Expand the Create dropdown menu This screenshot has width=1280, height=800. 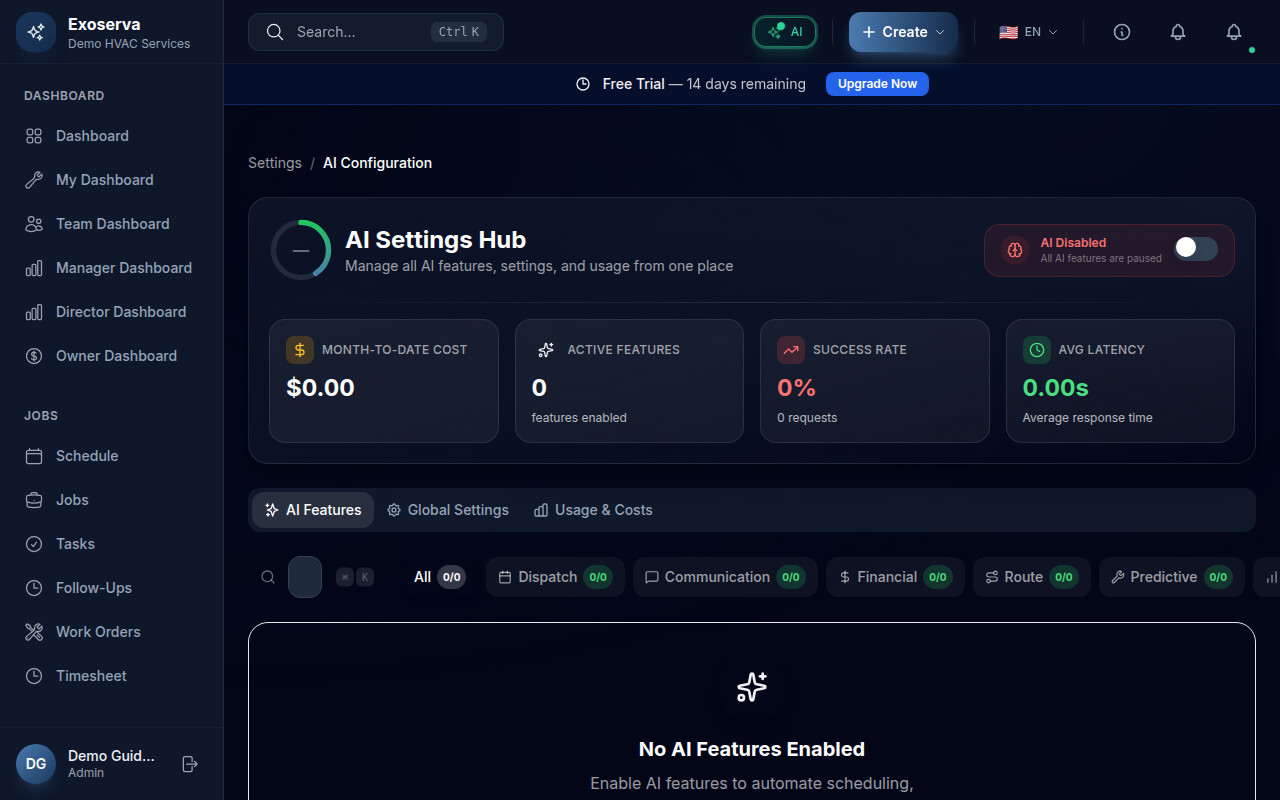tap(903, 32)
